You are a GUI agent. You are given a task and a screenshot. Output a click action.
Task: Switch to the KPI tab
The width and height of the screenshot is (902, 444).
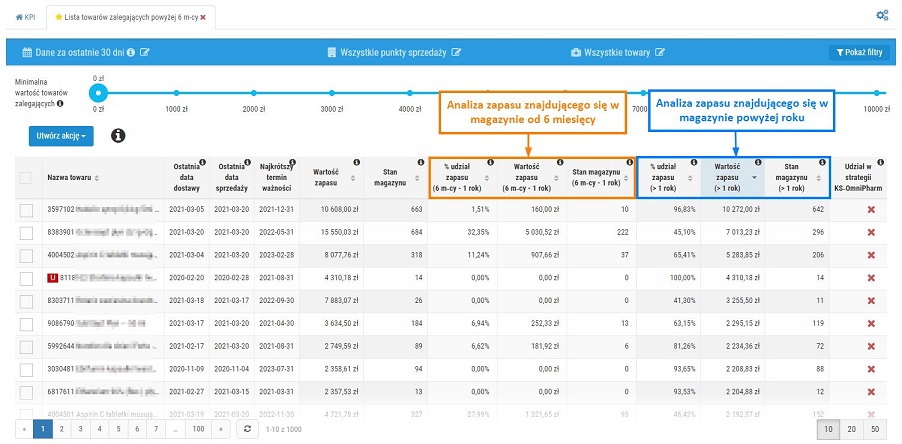[x=26, y=17]
